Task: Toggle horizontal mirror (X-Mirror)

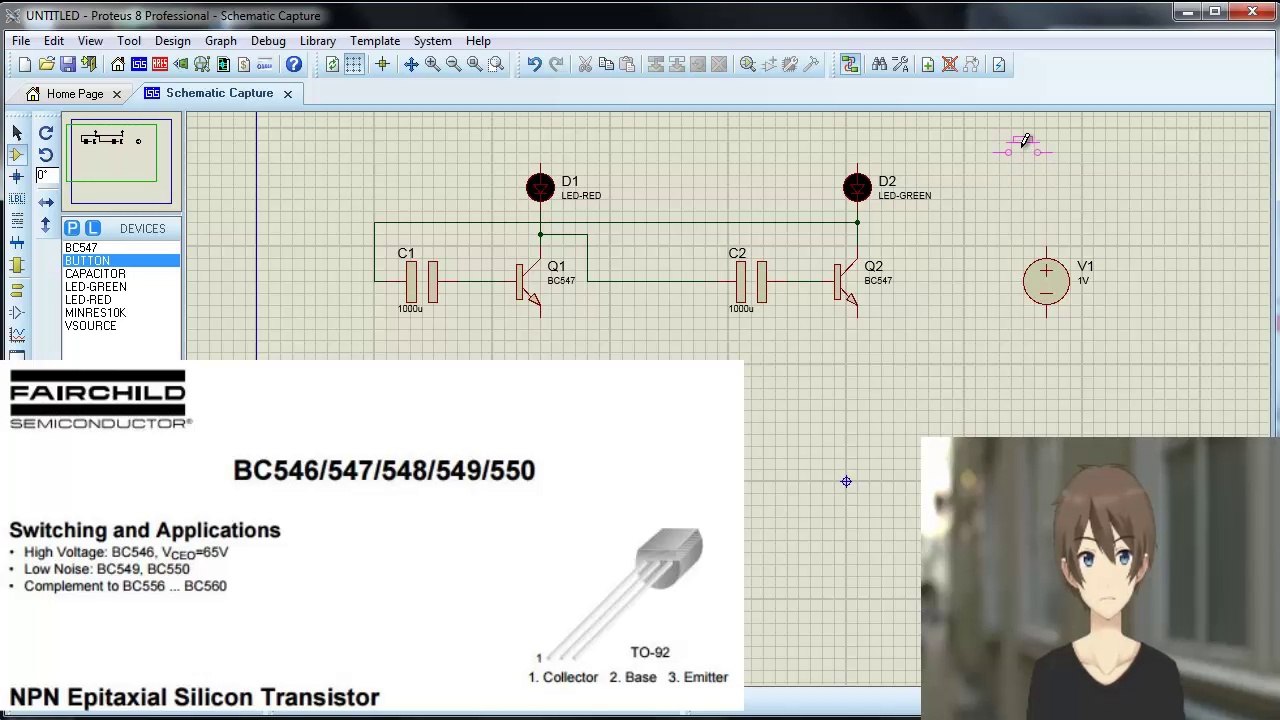Action: point(46,203)
